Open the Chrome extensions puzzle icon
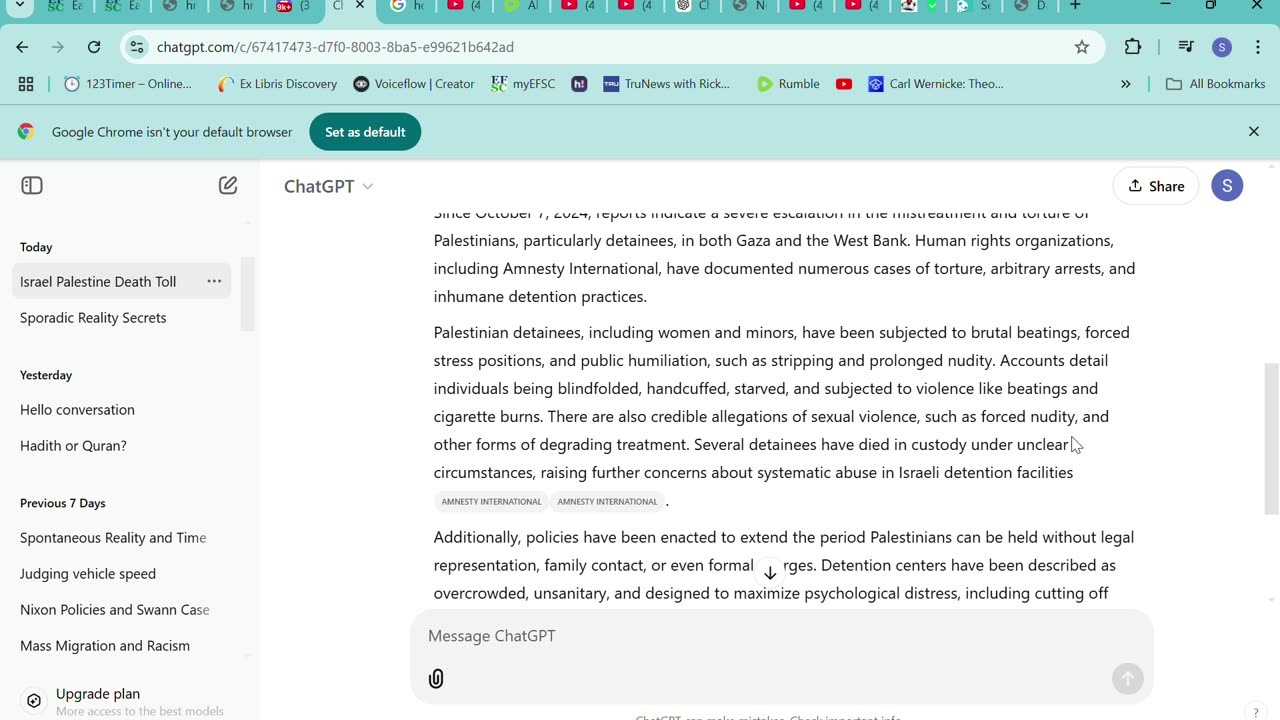Viewport: 1280px width, 720px height. click(x=1133, y=47)
